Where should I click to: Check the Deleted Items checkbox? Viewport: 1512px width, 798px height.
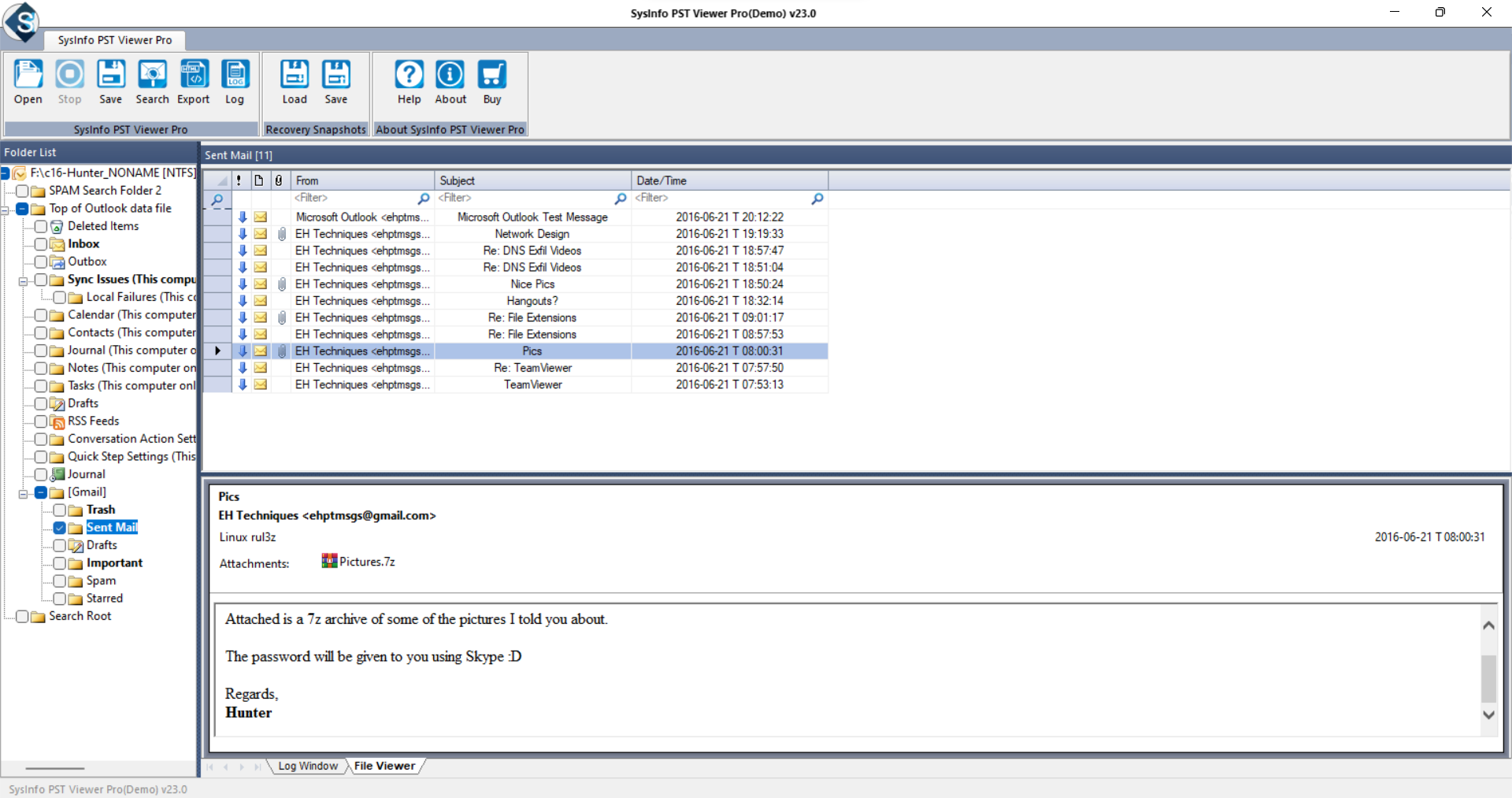(x=41, y=226)
